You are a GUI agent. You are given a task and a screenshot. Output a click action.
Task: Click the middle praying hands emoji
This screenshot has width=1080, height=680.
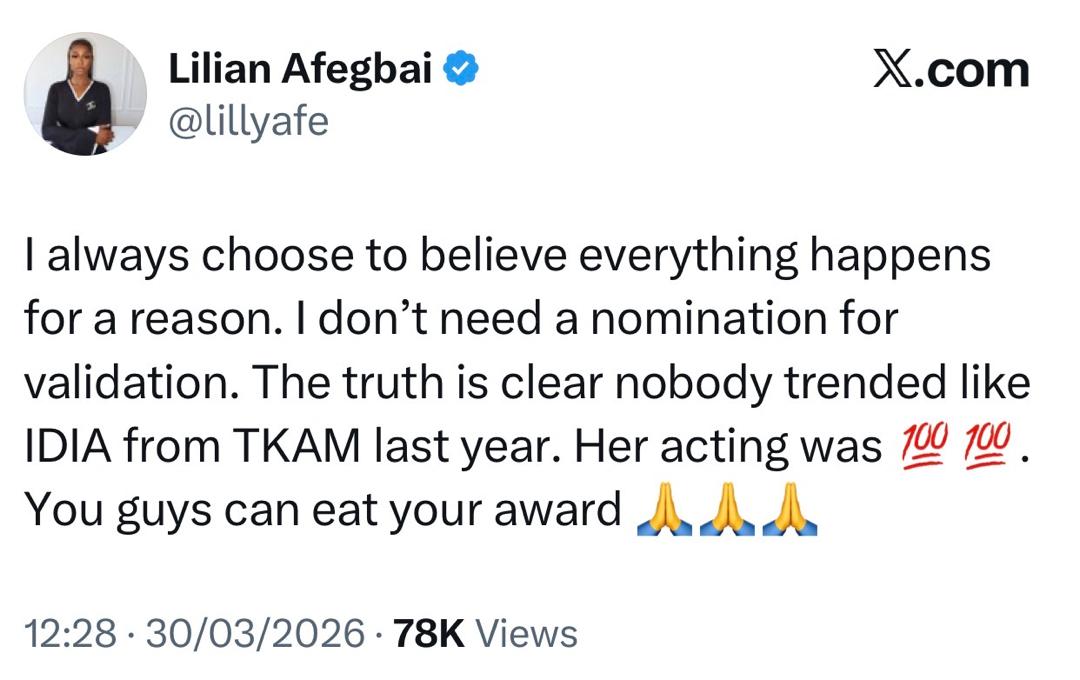pyautogui.click(x=727, y=511)
